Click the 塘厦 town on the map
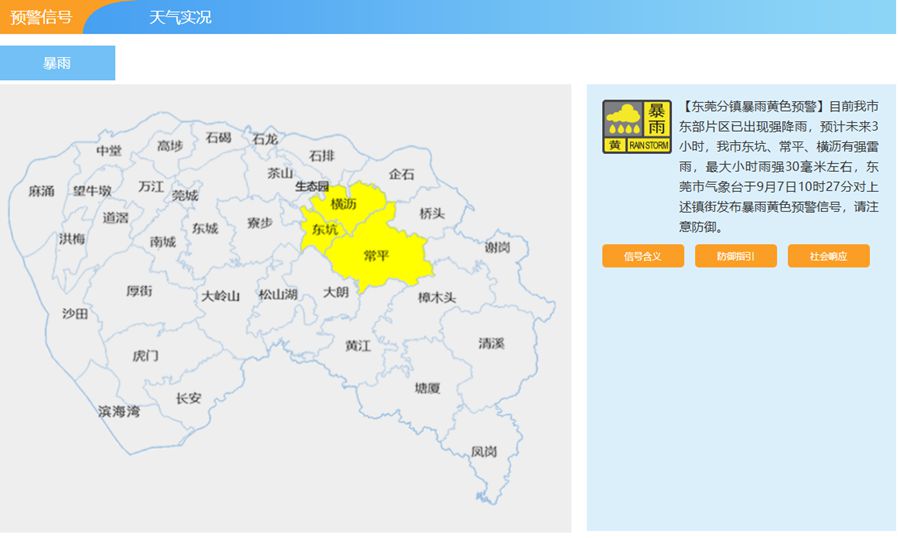 pos(427,389)
